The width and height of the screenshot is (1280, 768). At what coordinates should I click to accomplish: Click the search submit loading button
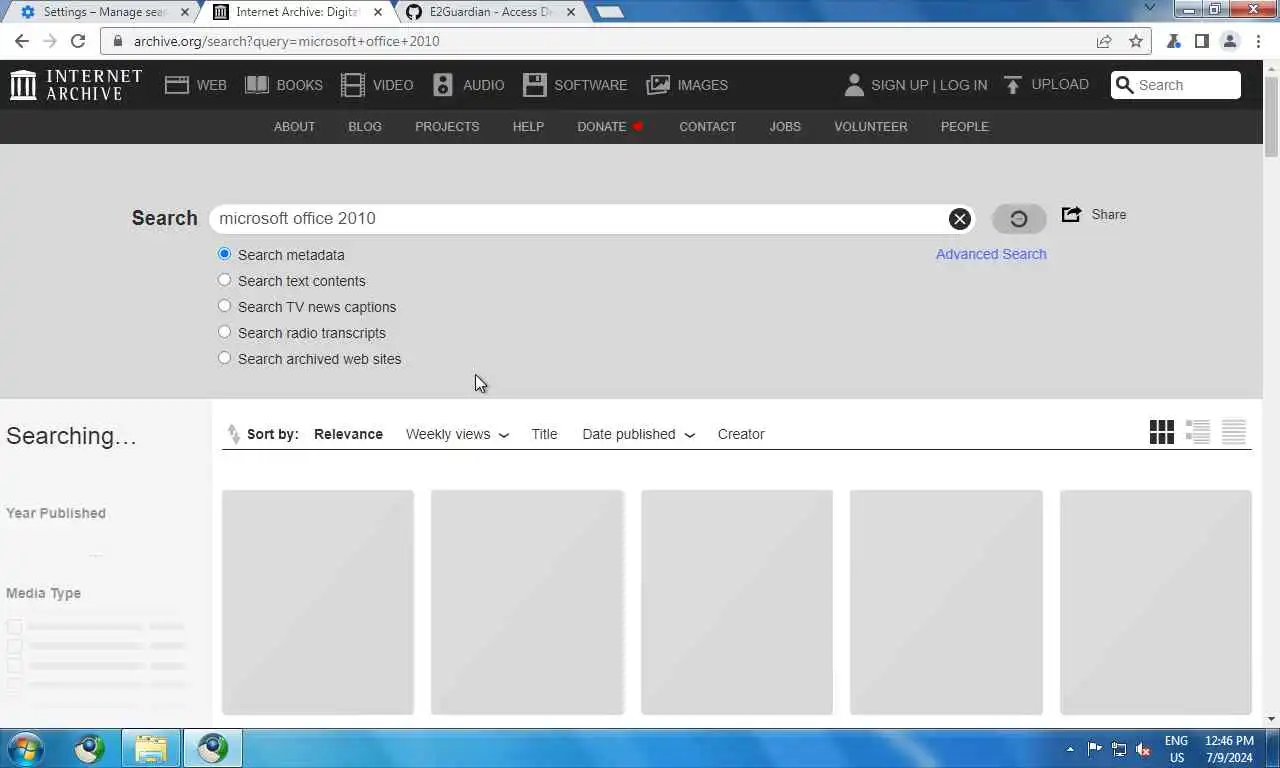click(1019, 219)
